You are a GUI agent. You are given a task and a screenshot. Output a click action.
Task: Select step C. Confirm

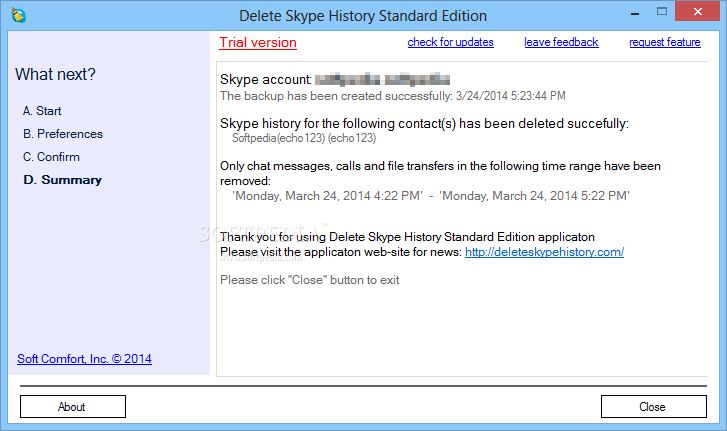51,157
